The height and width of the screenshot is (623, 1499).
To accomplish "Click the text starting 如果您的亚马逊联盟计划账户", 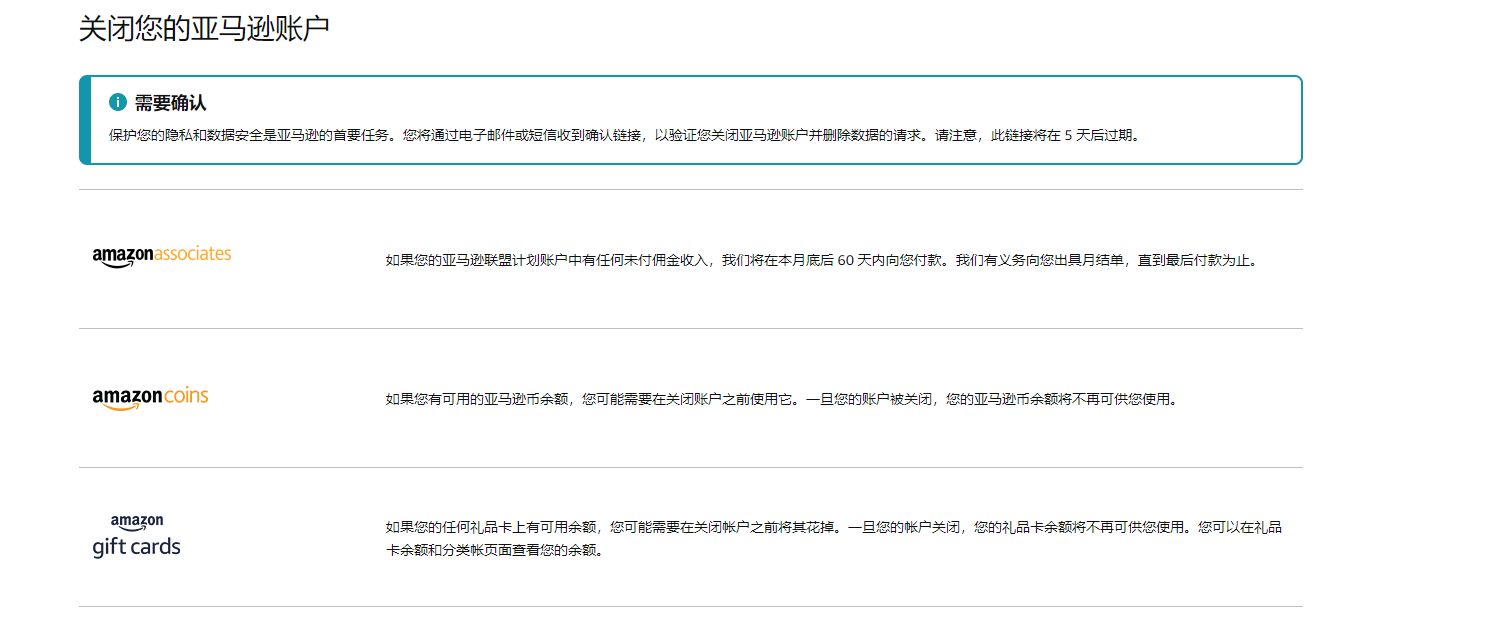I will coord(821,260).
